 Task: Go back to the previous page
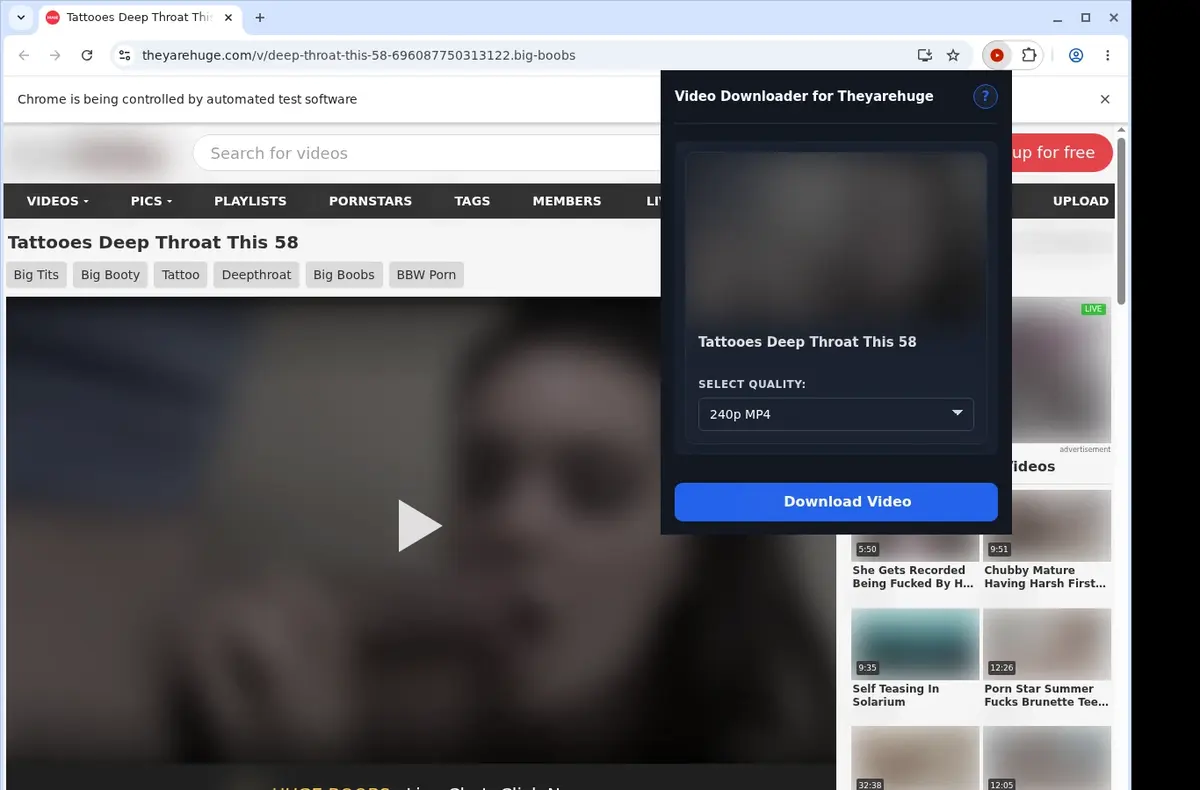[x=24, y=55]
